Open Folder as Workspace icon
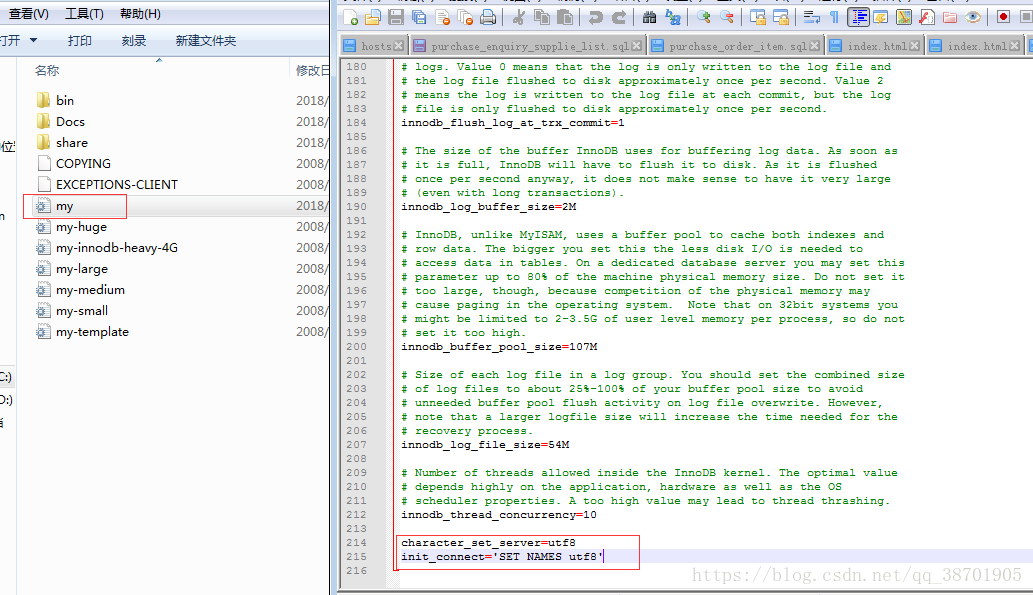 (950, 17)
